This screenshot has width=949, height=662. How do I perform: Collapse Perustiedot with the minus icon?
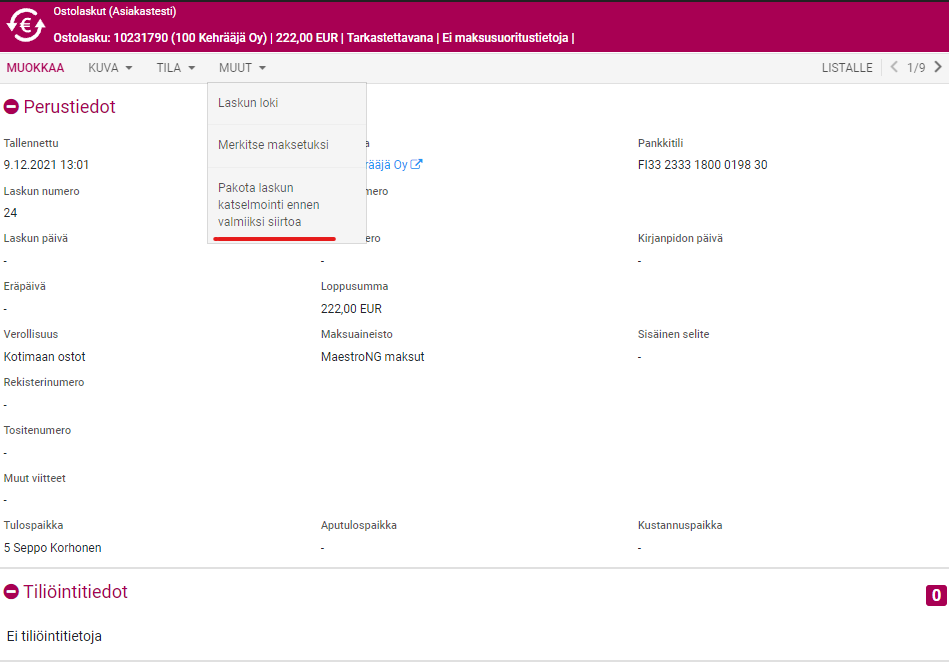11,107
